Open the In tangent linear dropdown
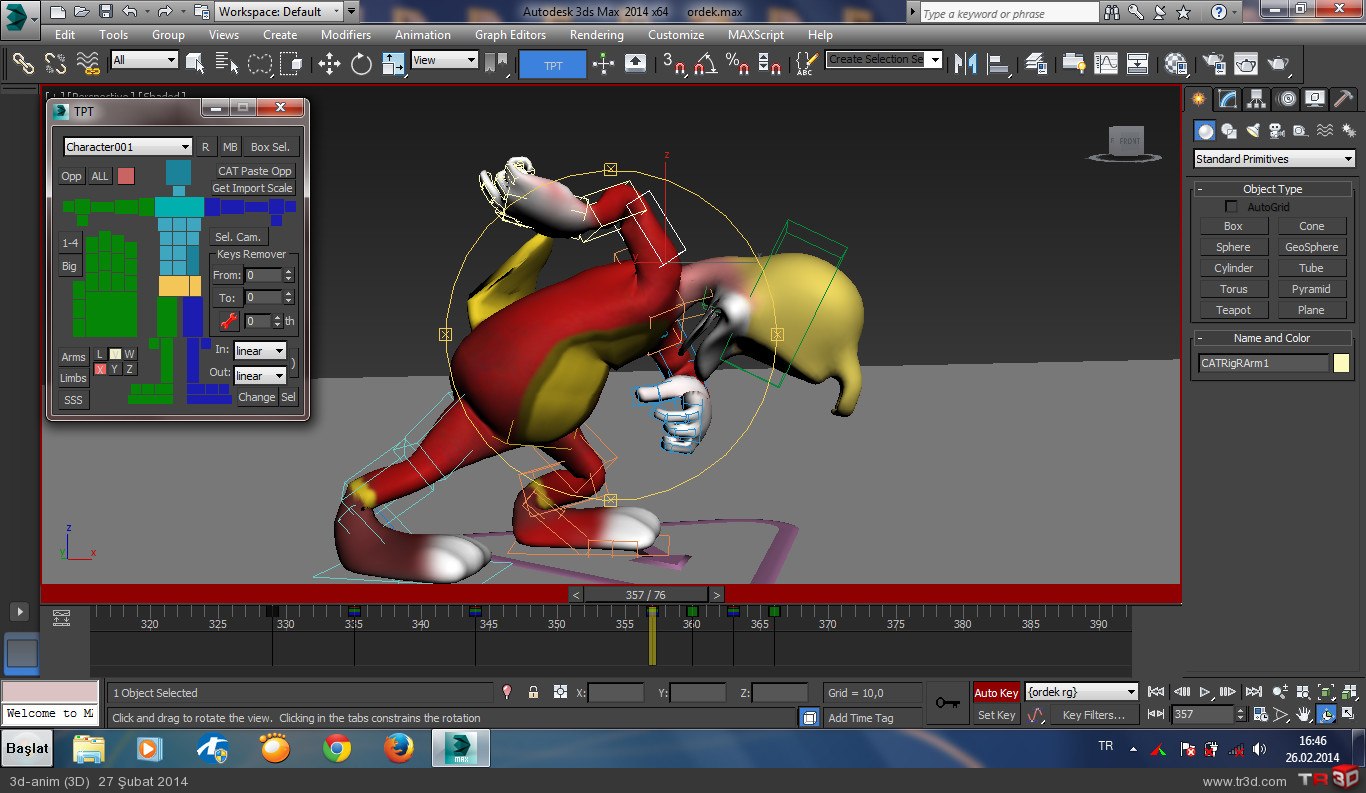Image resolution: width=1366 pixels, height=793 pixels. coord(260,351)
